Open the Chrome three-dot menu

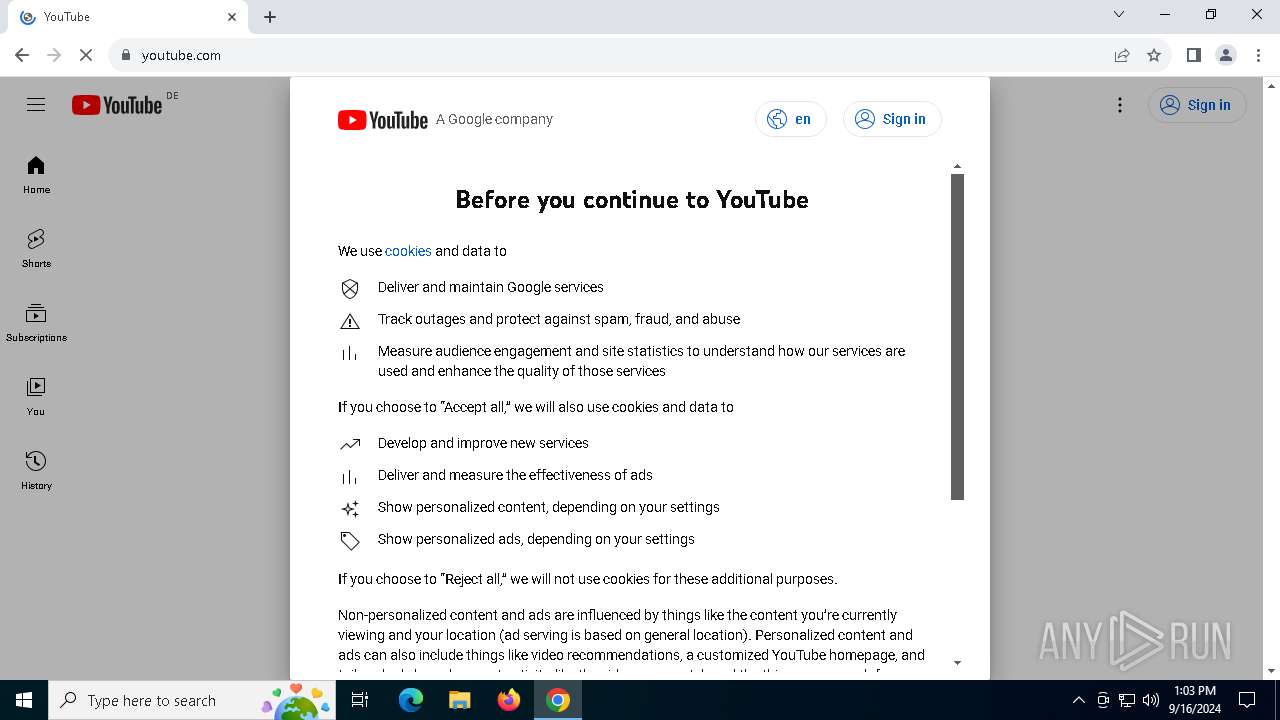1258,55
